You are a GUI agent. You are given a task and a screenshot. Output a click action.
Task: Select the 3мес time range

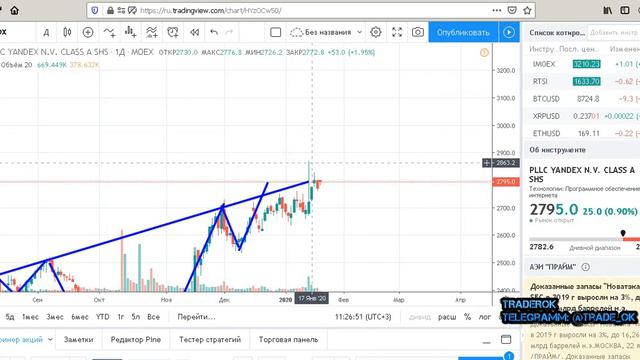[55, 317]
